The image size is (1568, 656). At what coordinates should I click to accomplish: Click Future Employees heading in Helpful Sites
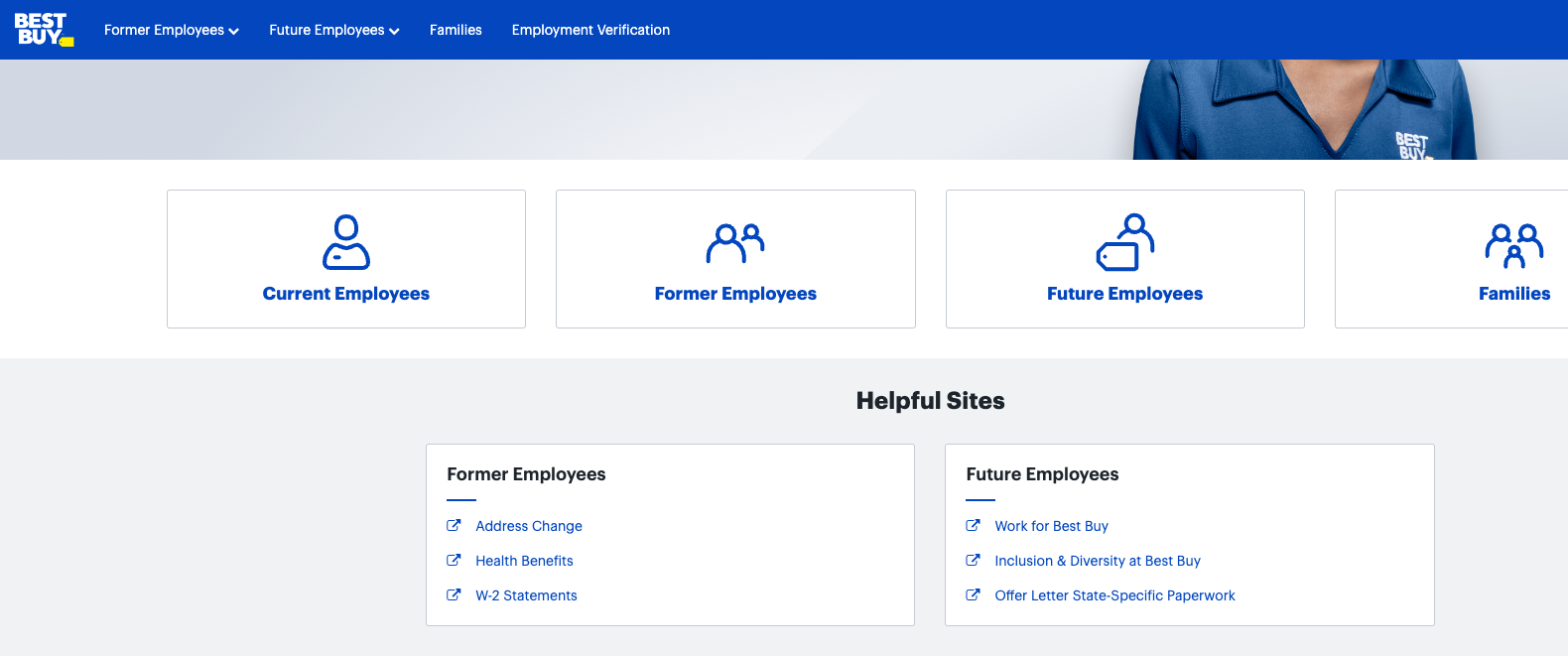(x=1042, y=474)
